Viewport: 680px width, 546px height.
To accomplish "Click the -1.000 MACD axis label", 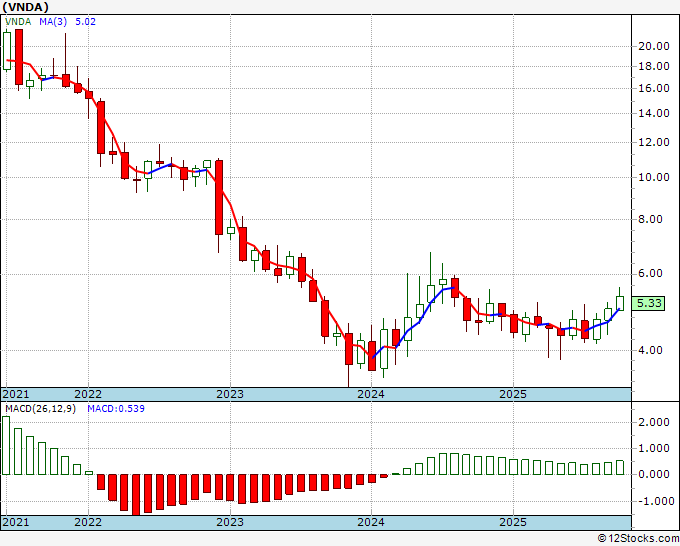I will pos(652,502).
